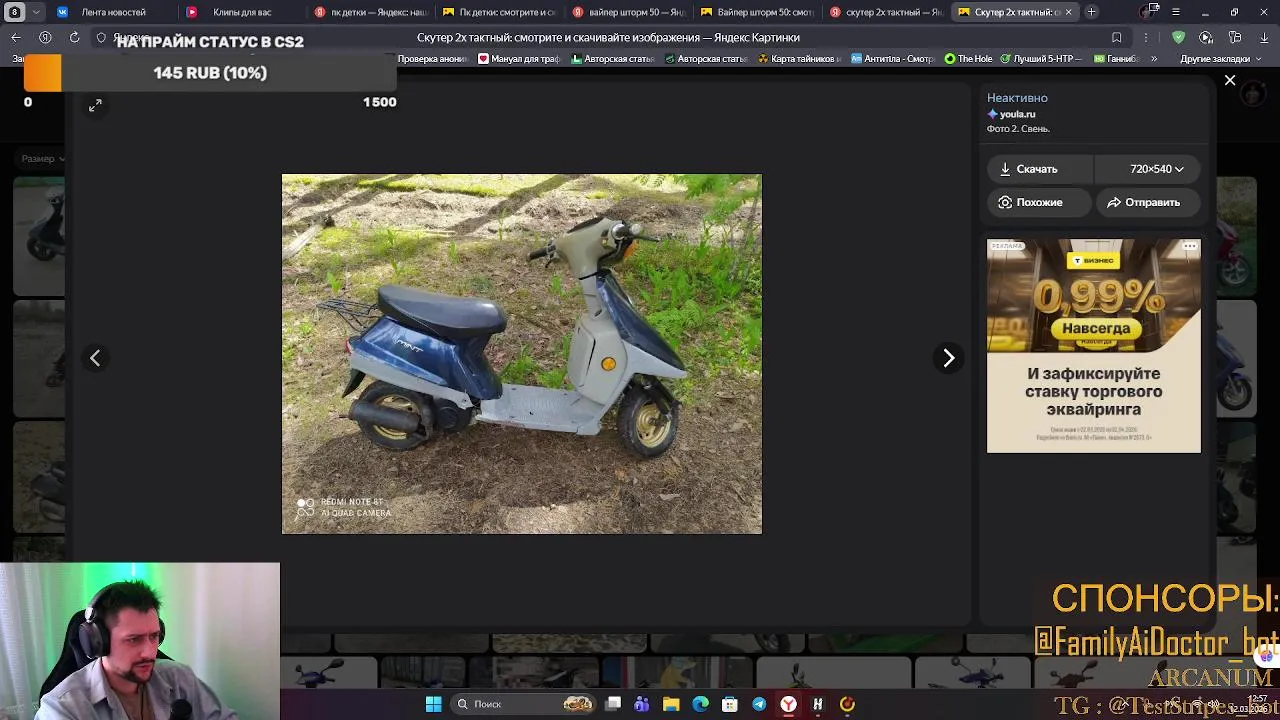Open the tab groups dropdown arrow
Screen dimensions: 1280x720
tap(37, 12)
